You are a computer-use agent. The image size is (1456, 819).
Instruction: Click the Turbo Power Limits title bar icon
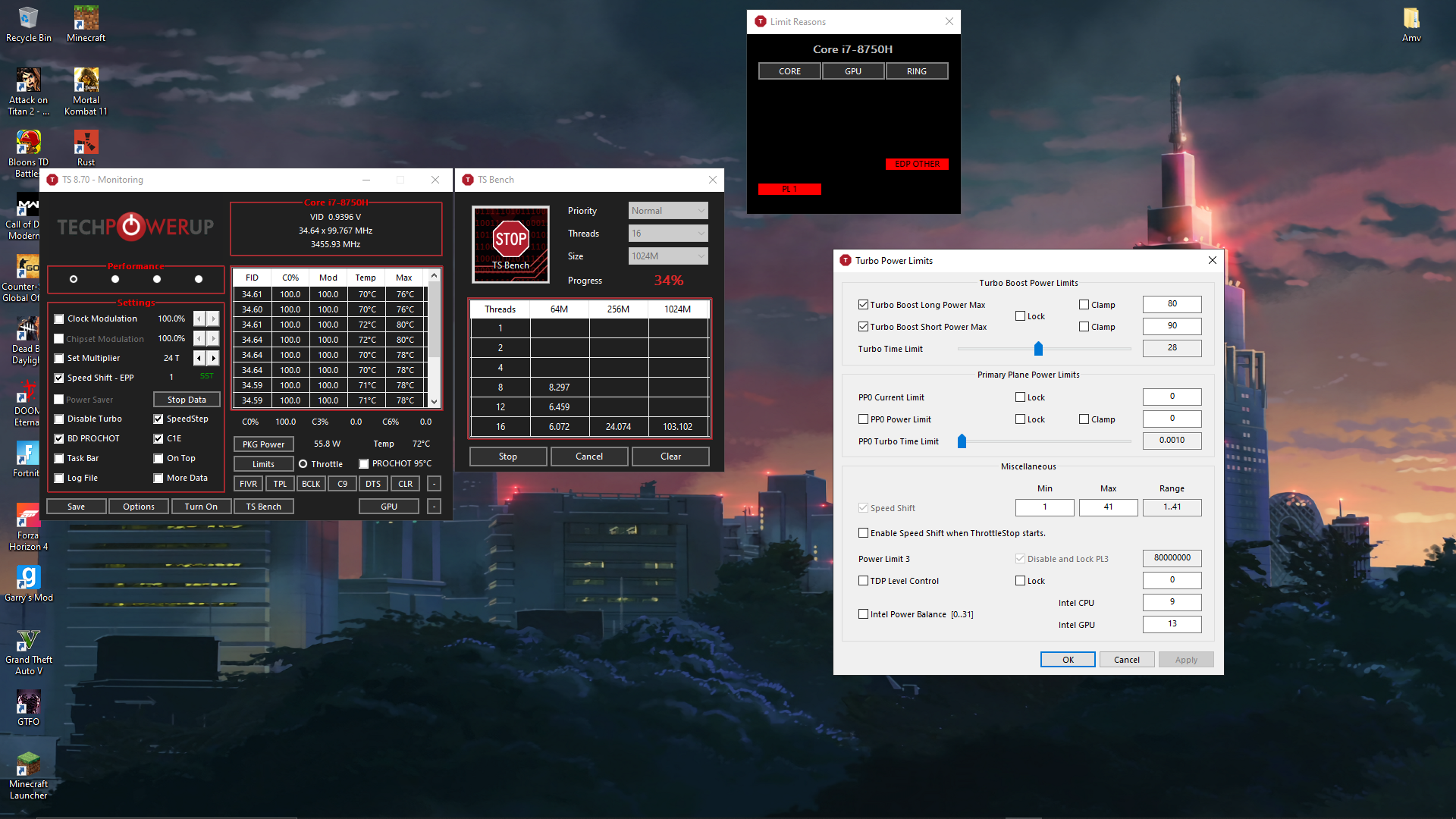click(x=846, y=260)
